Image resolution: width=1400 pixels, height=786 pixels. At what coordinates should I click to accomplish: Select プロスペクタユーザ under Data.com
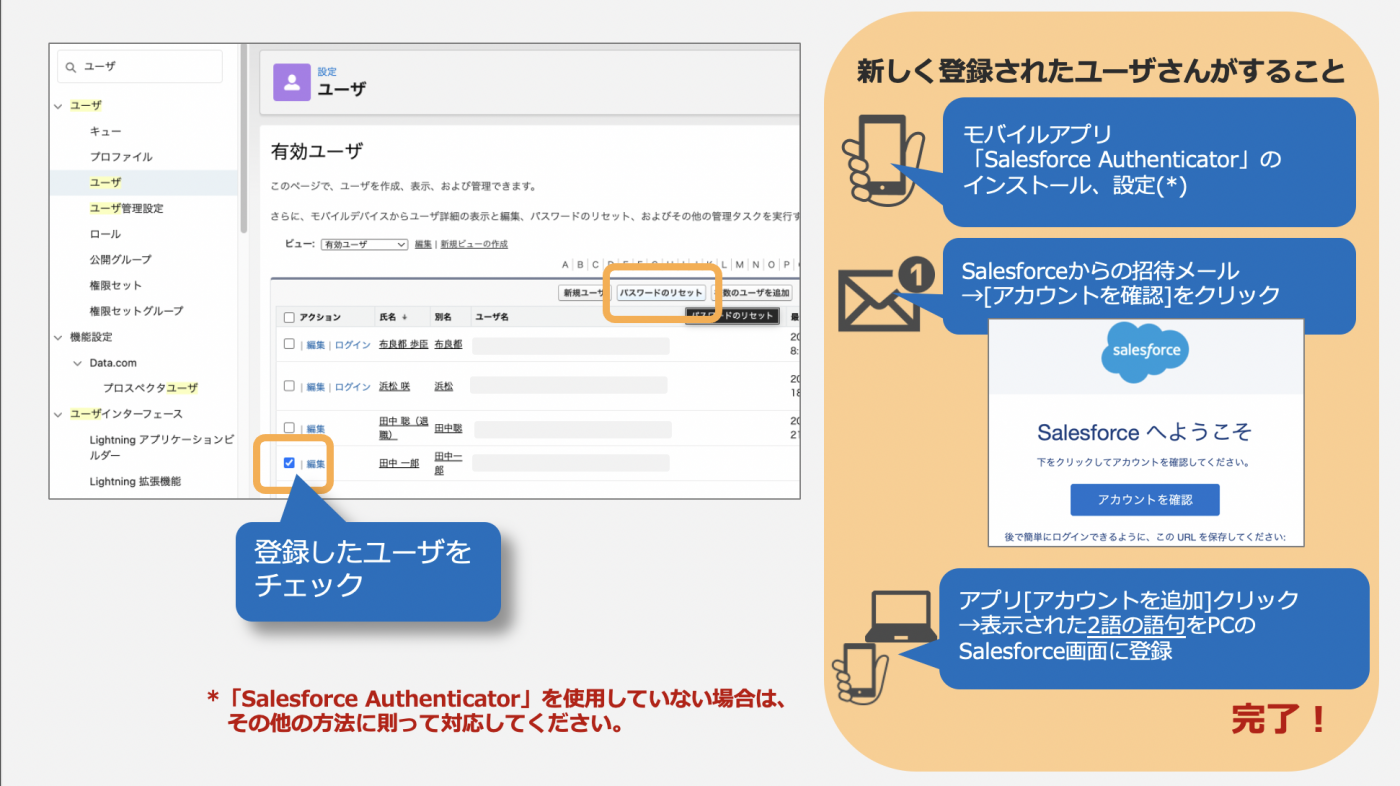click(x=150, y=388)
